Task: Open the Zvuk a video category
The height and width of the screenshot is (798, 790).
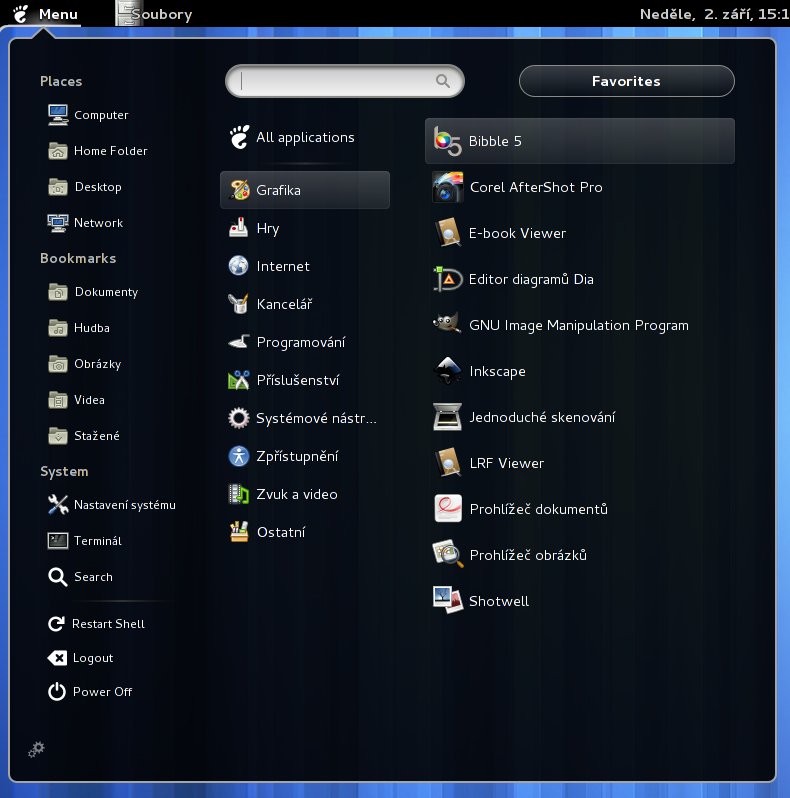Action: (x=296, y=494)
